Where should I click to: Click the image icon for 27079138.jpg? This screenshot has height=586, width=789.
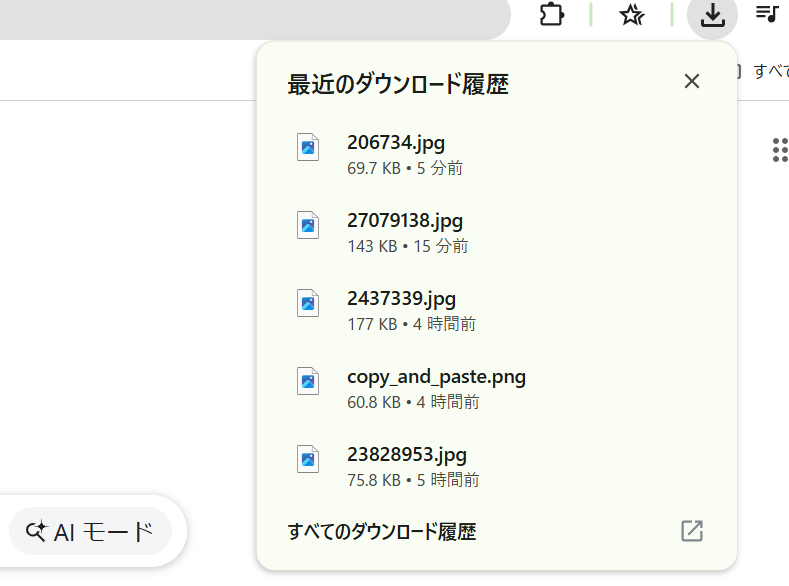tap(308, 225)
